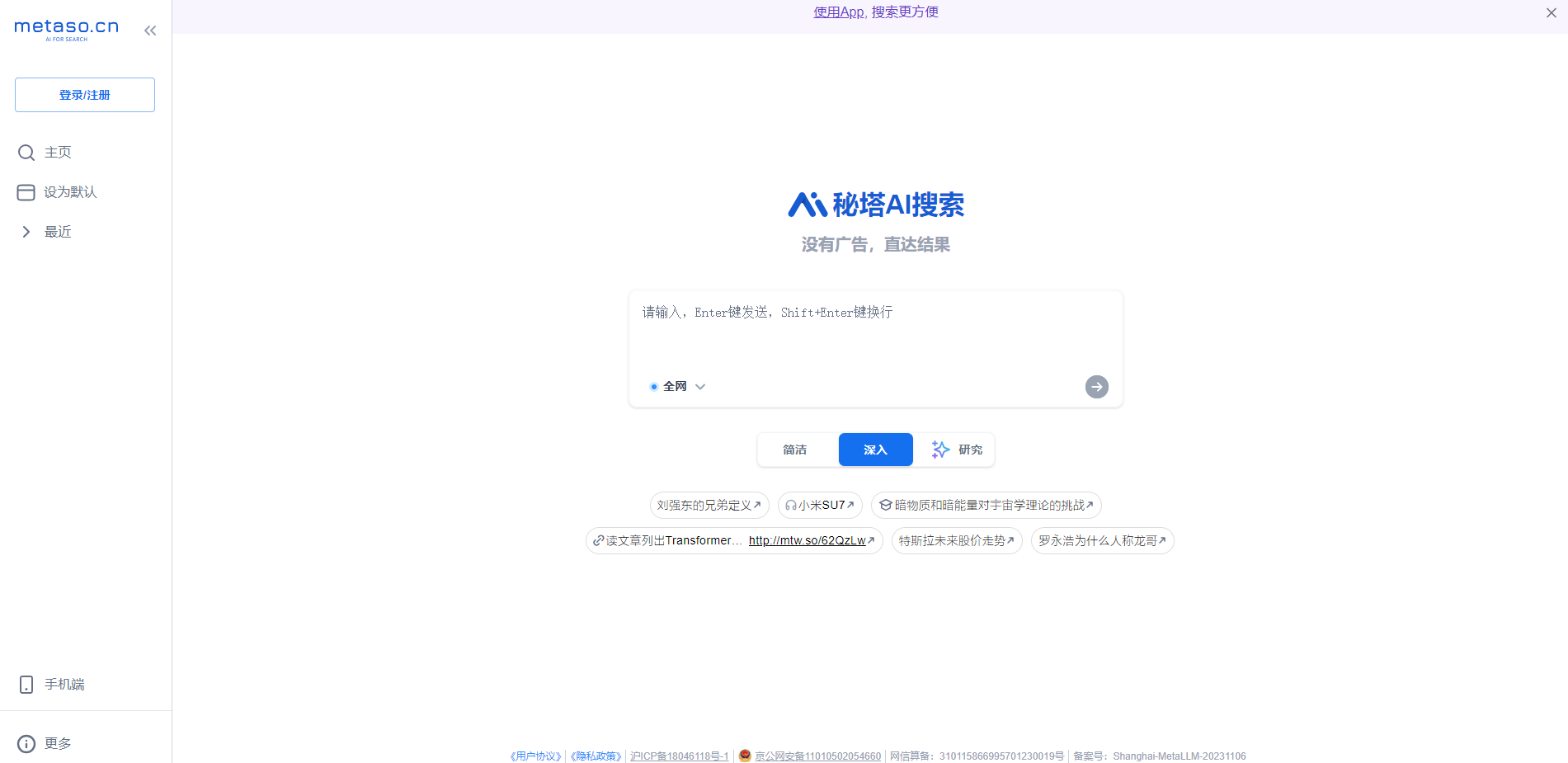Click the send arrow button in search box
This screenshot has height=763, width=1568.
(1096, 387)
